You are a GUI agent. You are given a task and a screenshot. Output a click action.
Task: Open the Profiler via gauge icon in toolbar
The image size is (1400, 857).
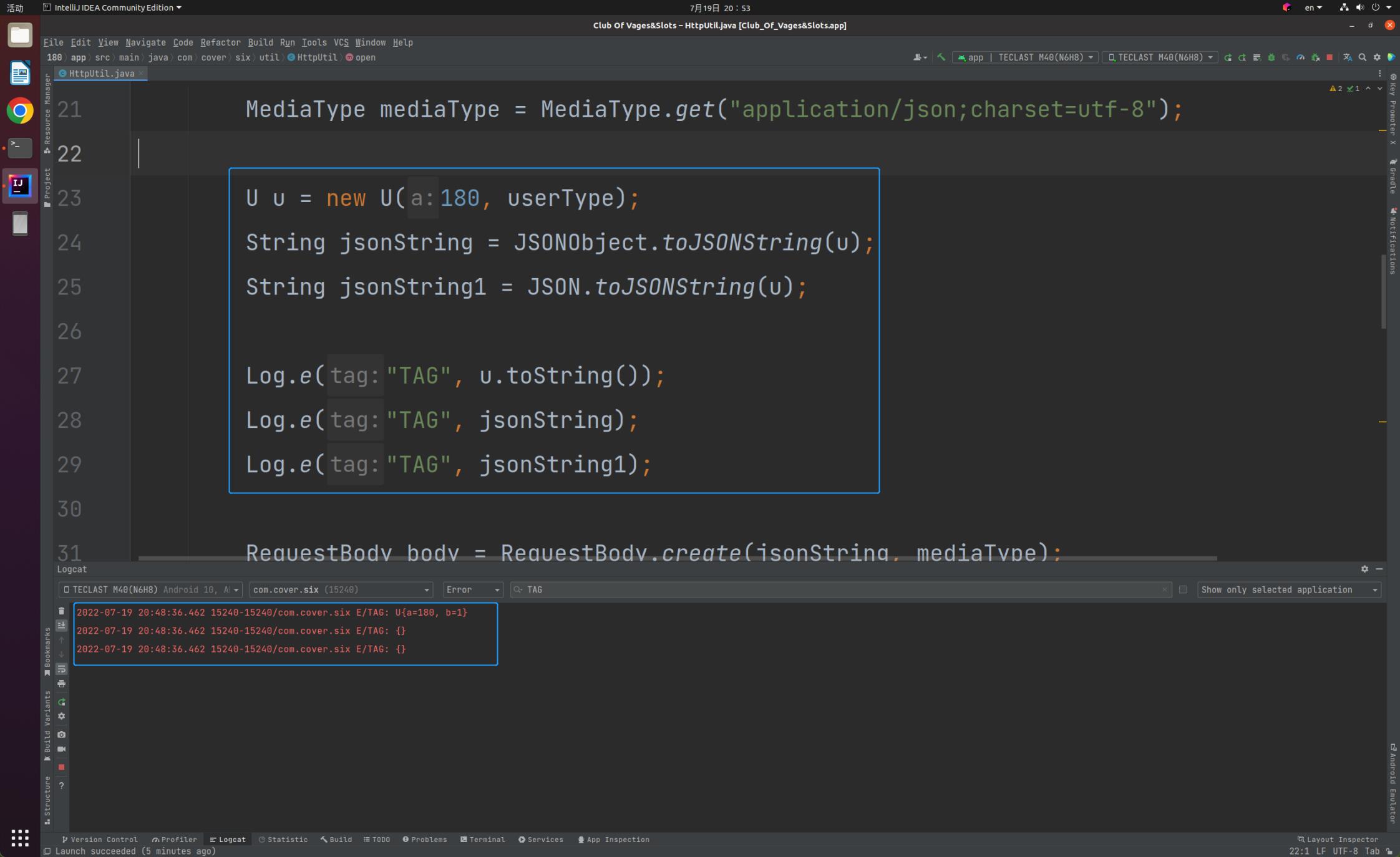point(1301,57)
